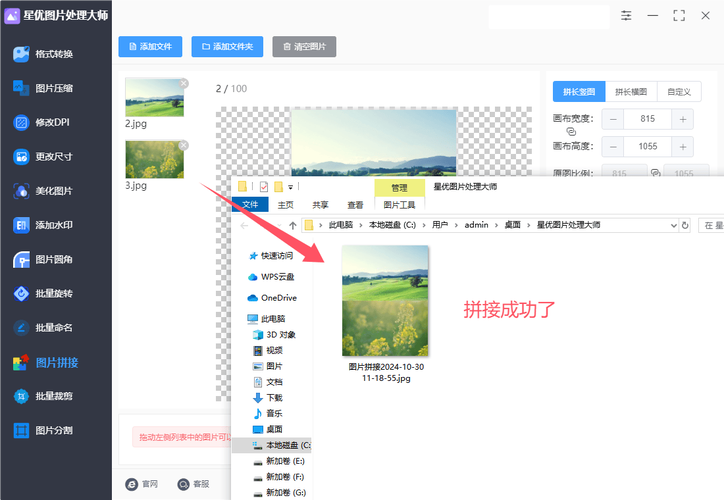Select OneDrive in the navigation pane

point(272,298)
